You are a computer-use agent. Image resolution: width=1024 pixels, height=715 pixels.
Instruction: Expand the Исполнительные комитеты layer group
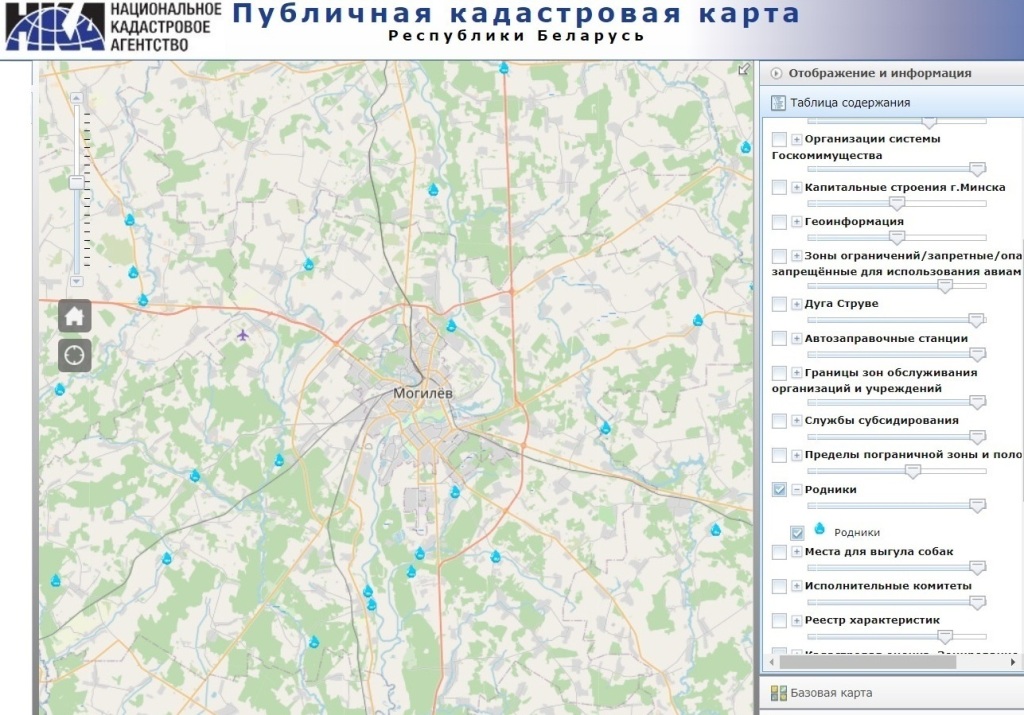pyautogui.click(x=797, y=586)
